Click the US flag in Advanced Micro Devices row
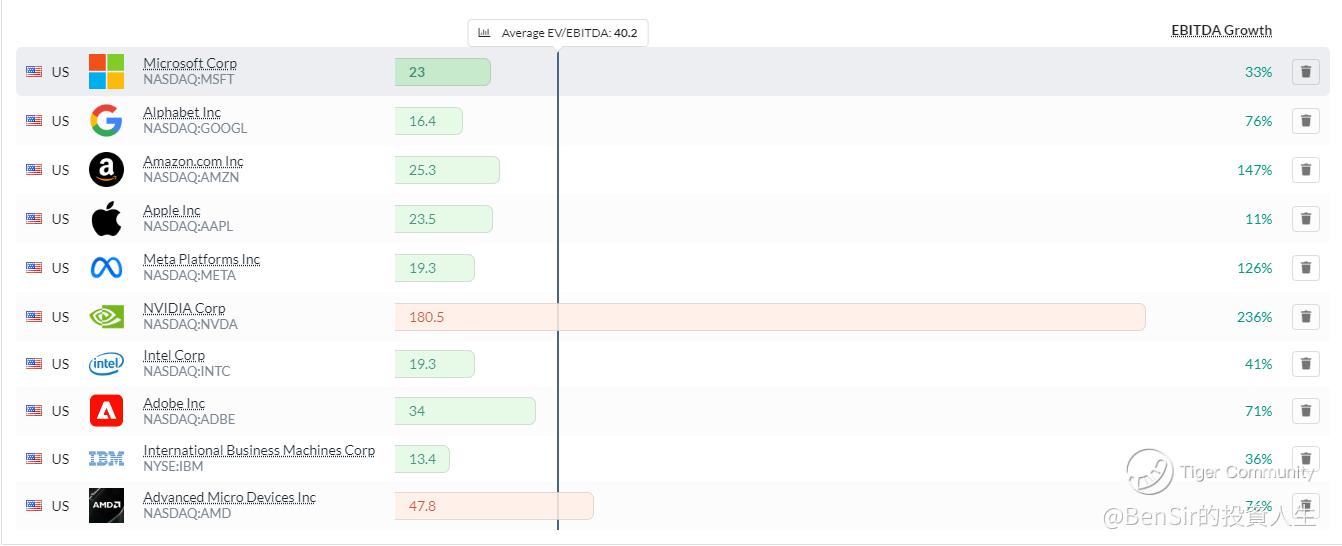Screen dimensions: 1342x546 click(x=34, y=506)
